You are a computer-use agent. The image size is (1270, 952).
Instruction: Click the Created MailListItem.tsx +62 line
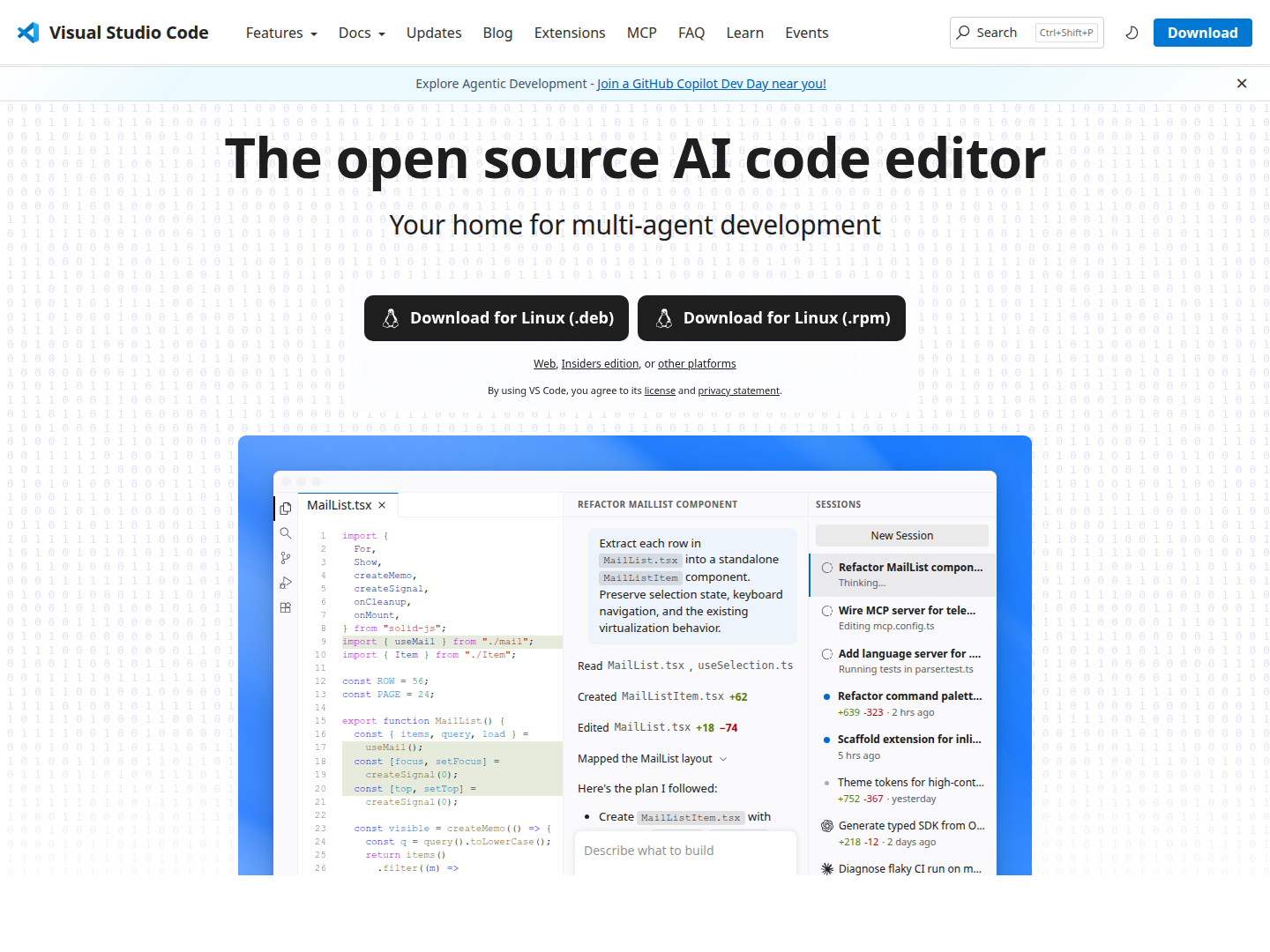point(662,696)
